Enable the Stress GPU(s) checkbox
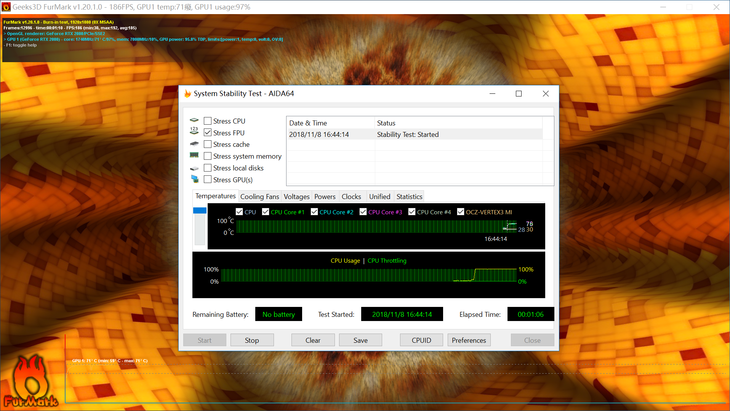Screen dimensions: 730x411 [208, 180]
